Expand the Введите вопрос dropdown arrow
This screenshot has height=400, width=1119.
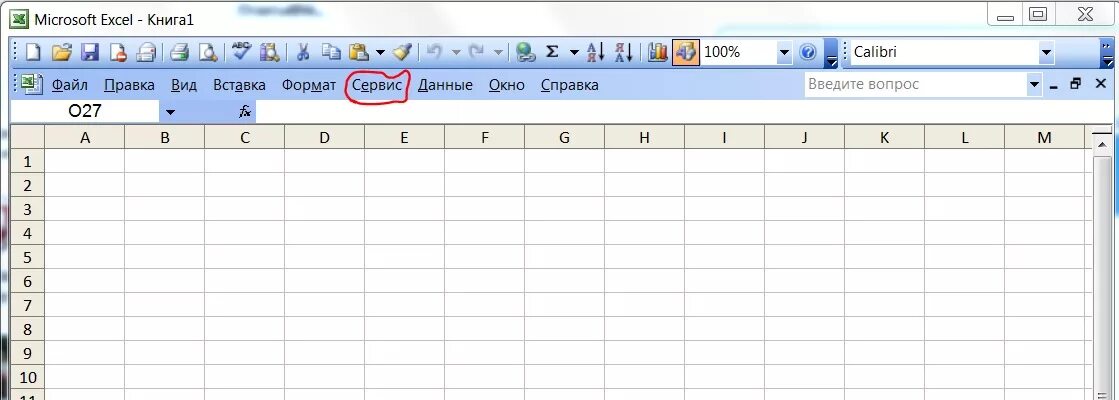[x=1034, y=85]
